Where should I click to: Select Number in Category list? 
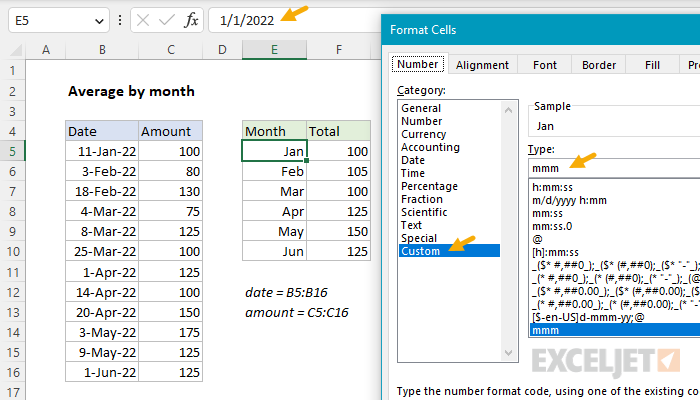pyautogui.click(x=449, y=121)
